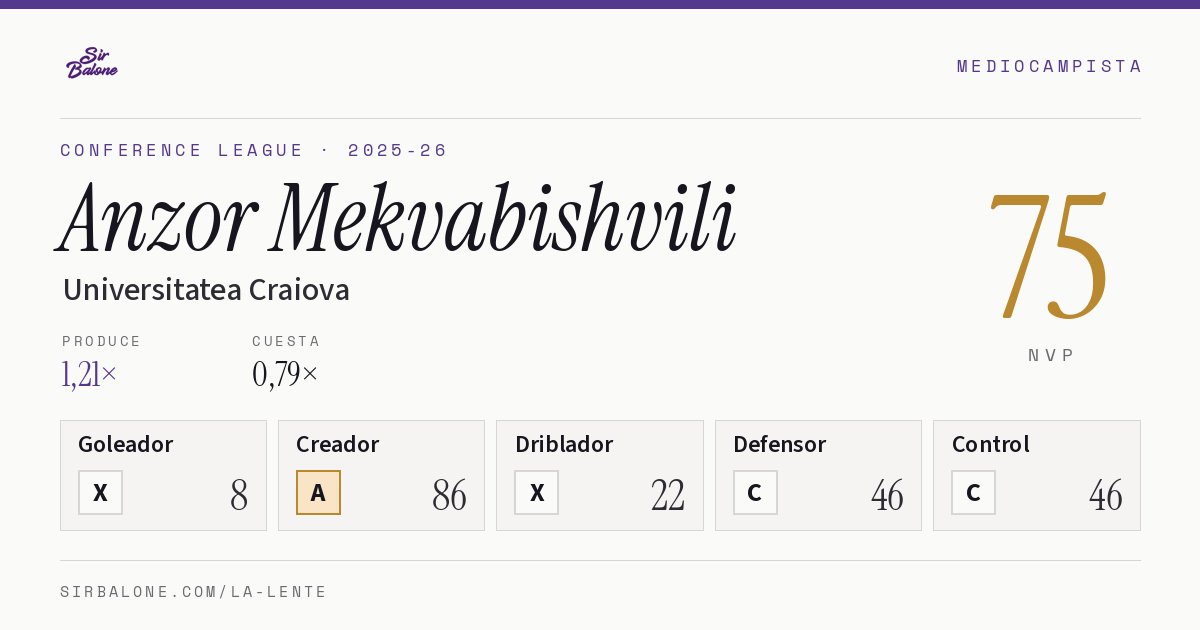Click the MEDIOCAMPISTA position label
Viewport: 1200px width, 630px height.
point(1049,66)
